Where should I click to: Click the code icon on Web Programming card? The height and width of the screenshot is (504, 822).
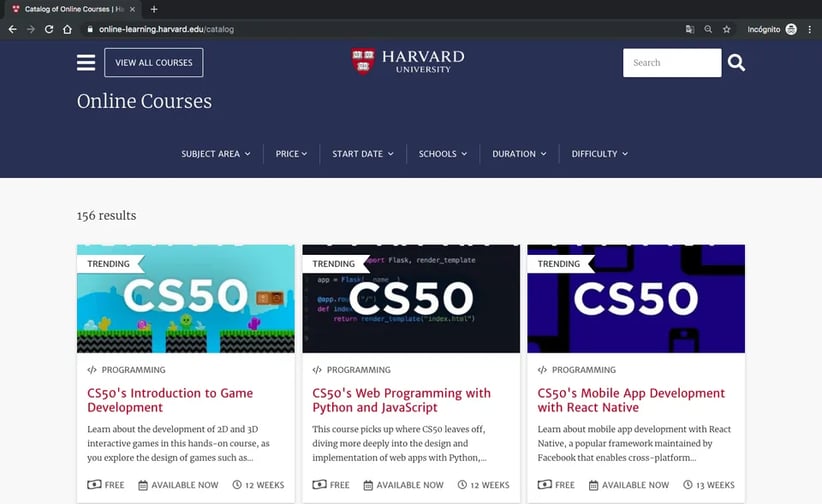(x=317, y=370)
